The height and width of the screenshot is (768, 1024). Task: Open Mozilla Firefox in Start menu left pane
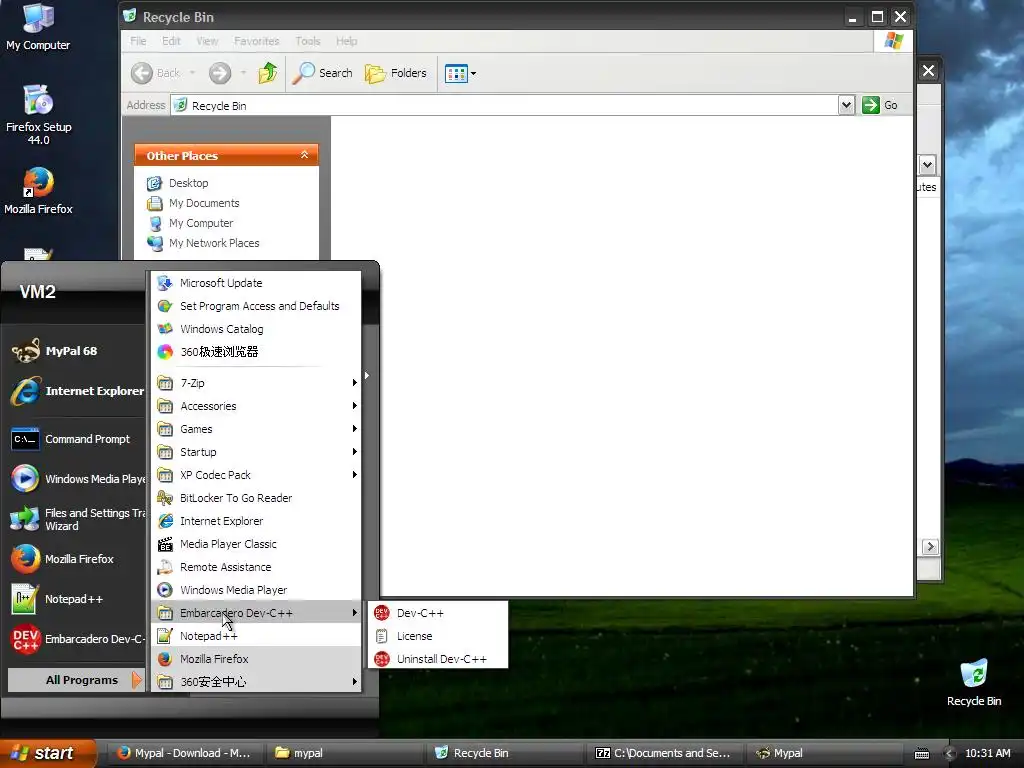(76, 559)
